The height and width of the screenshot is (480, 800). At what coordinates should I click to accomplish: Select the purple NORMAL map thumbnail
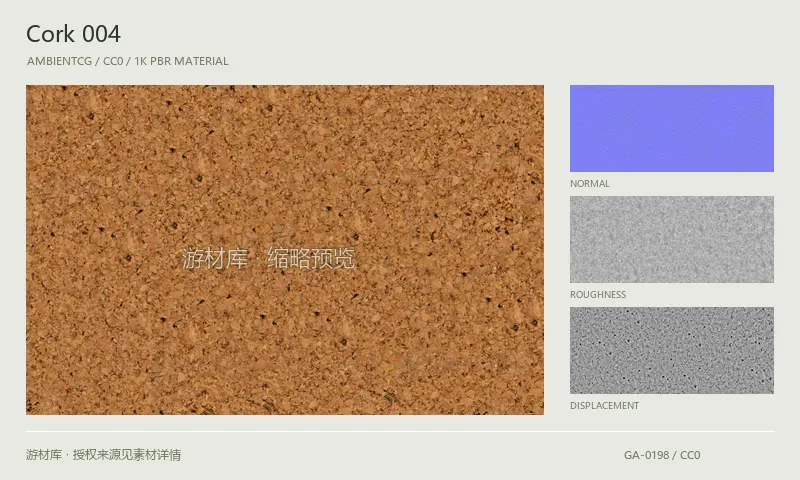tap(671, 128)
